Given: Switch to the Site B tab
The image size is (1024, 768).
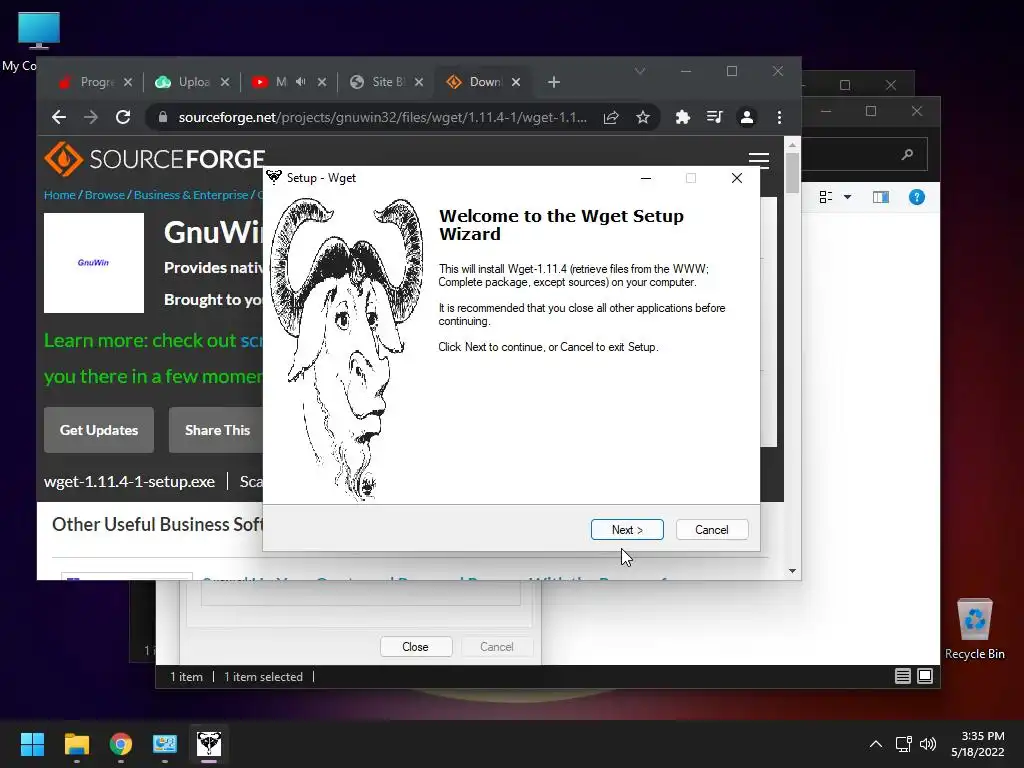Looking at the screenshot, I should pos(388,82).
